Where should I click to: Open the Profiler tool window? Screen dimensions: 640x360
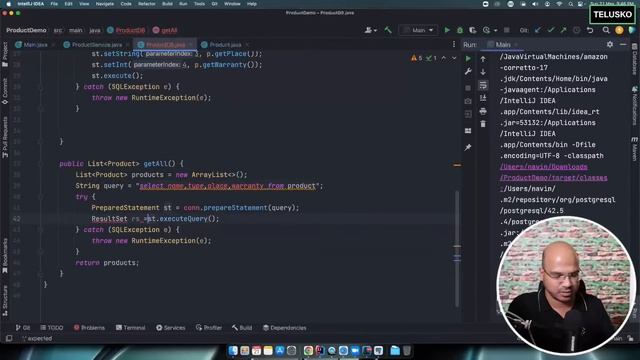click(209, 328)
